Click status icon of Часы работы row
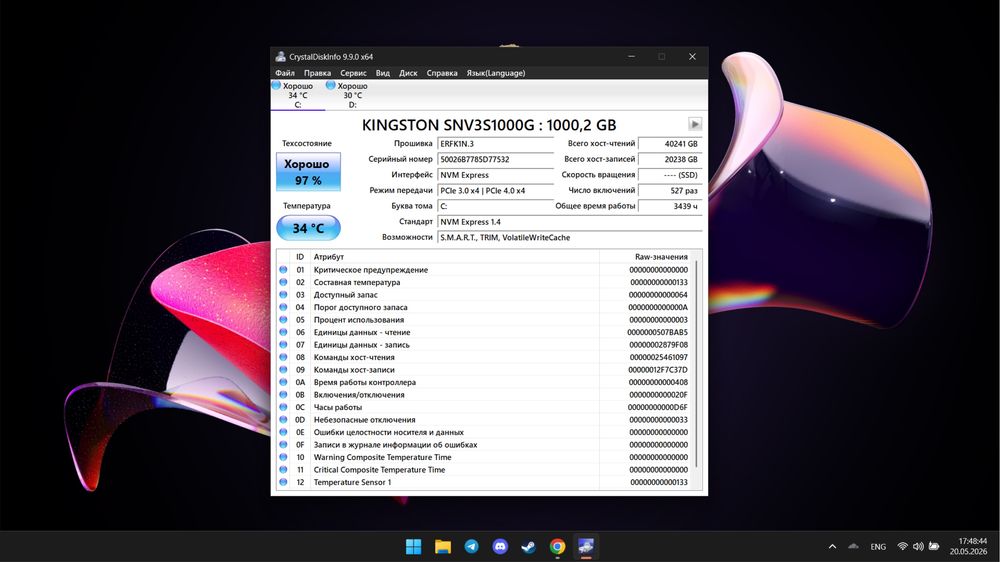The height and width of the screenshot is (562, 1000). point(283,407)
